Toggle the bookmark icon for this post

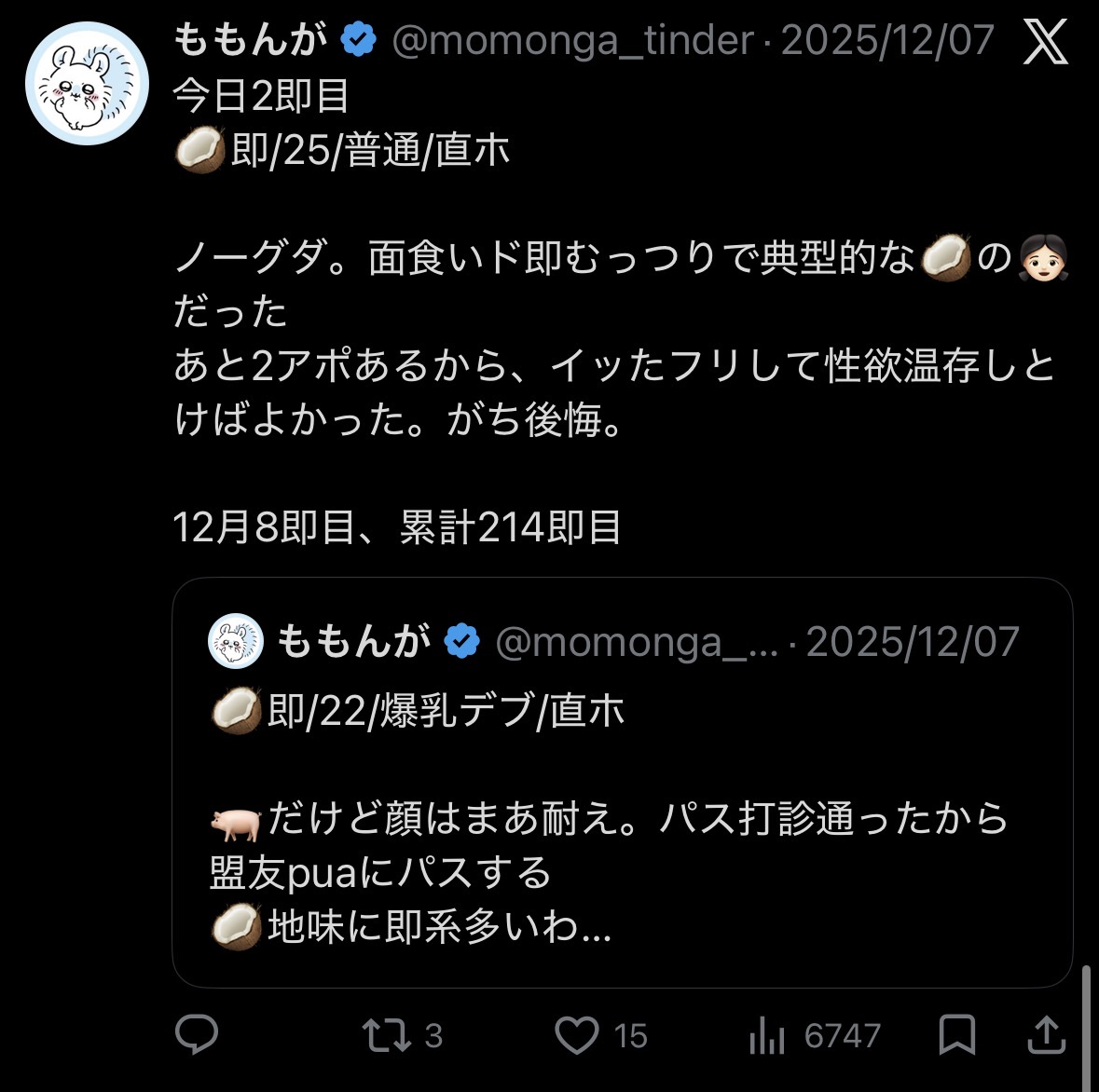956,1034
